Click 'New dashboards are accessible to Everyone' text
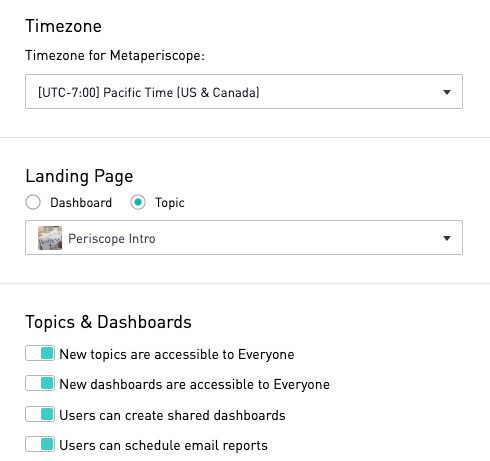 (194, 384)
